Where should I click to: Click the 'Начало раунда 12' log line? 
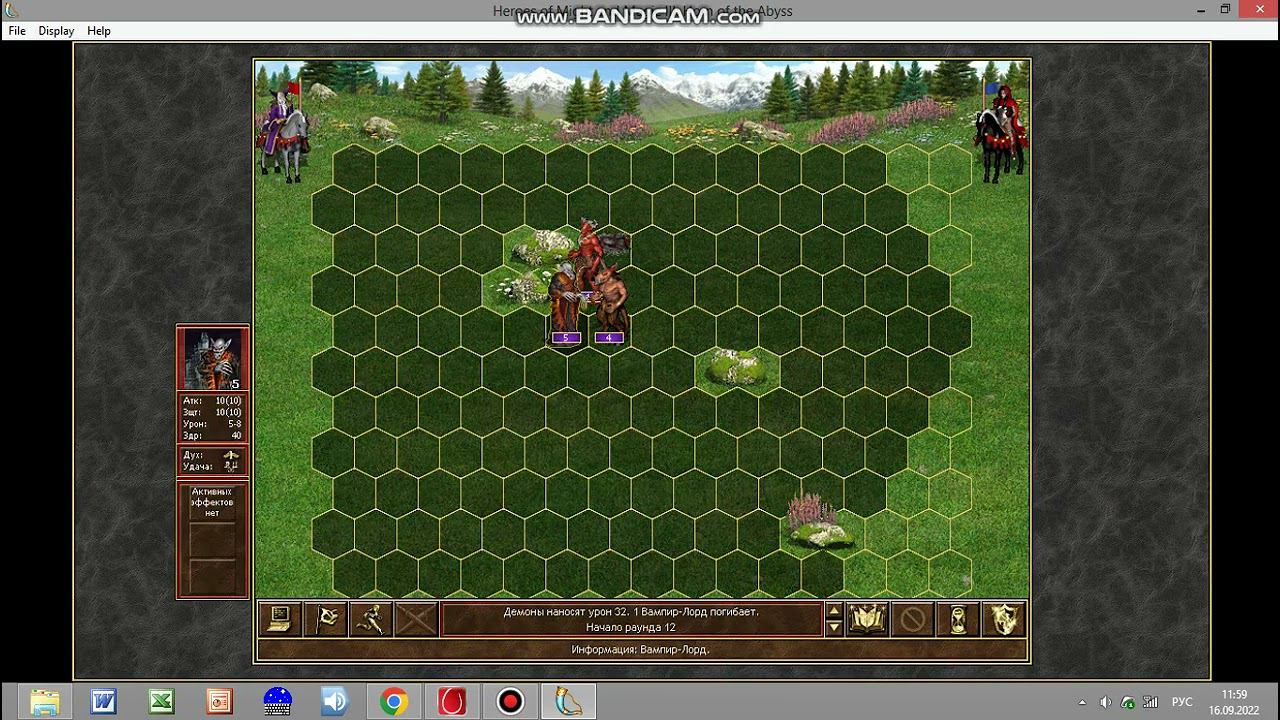(x=631, y=627)
